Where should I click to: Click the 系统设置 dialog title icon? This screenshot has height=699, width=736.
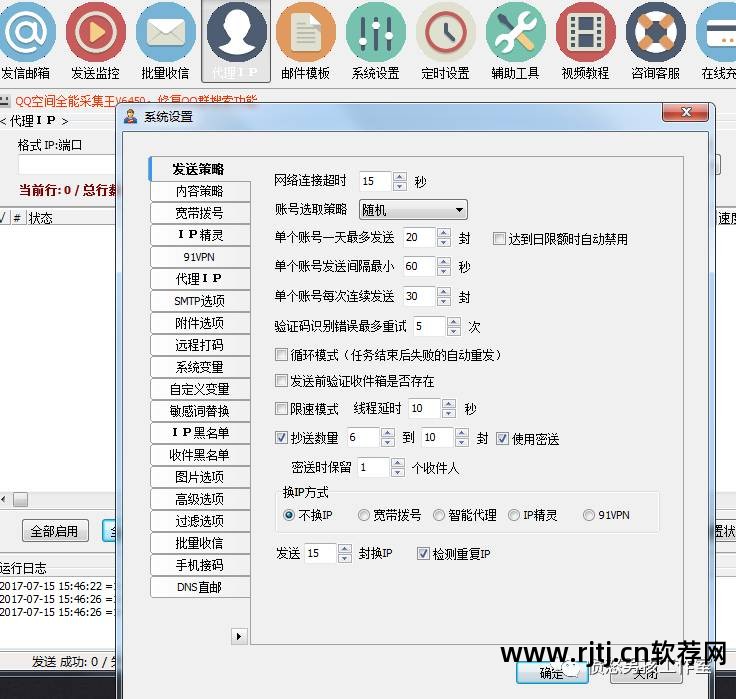pyautogui.click(x=130, y=116)
